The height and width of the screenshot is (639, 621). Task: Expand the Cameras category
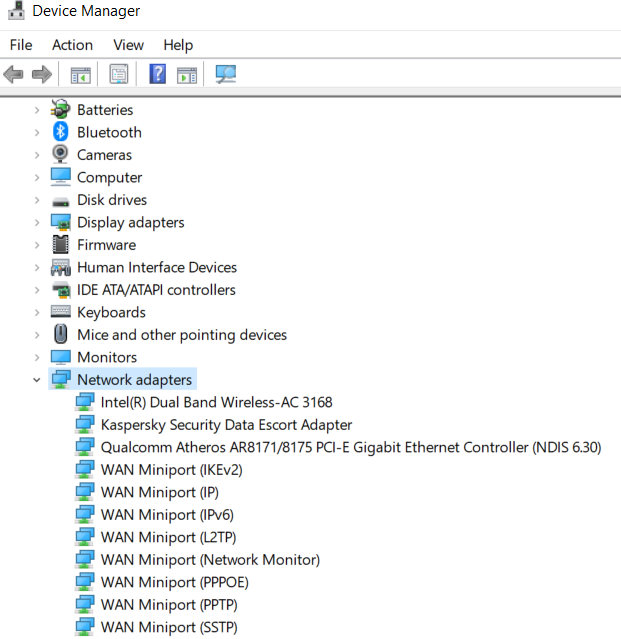pyautogui.click(x=37, y=155)
